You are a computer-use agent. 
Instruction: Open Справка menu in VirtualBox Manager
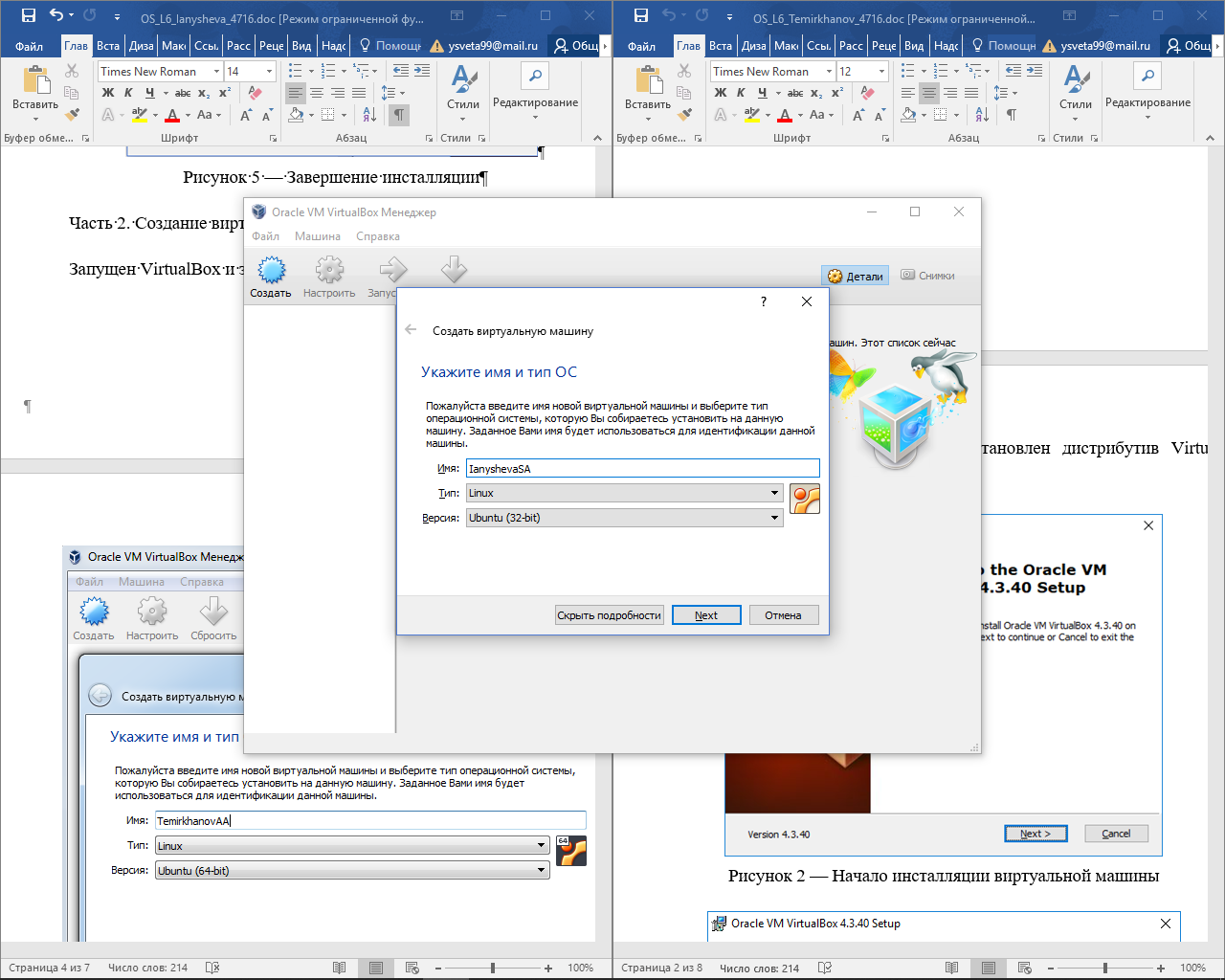(378, 236)
